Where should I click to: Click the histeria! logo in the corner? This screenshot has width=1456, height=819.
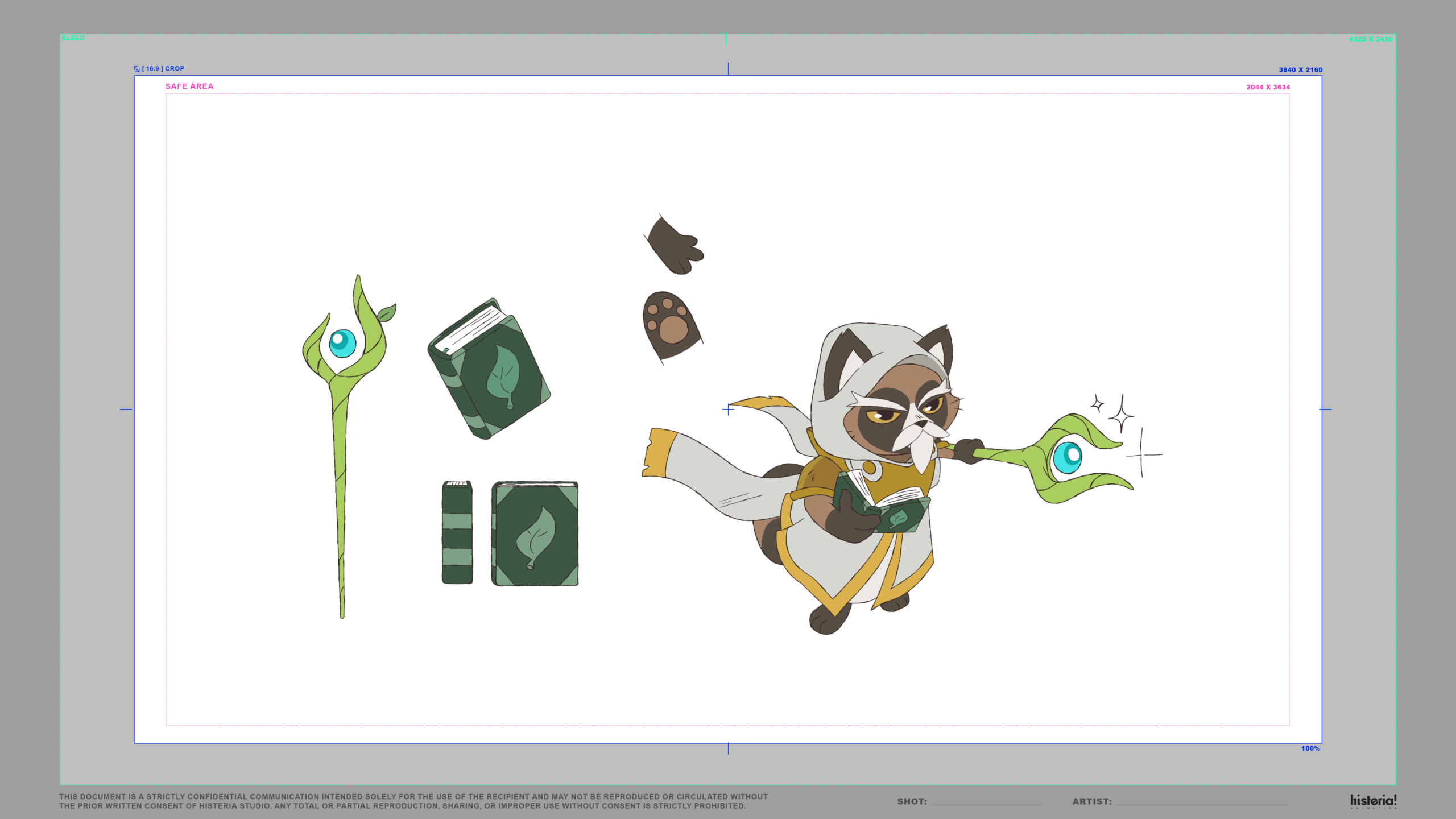tap(1373, 801)
